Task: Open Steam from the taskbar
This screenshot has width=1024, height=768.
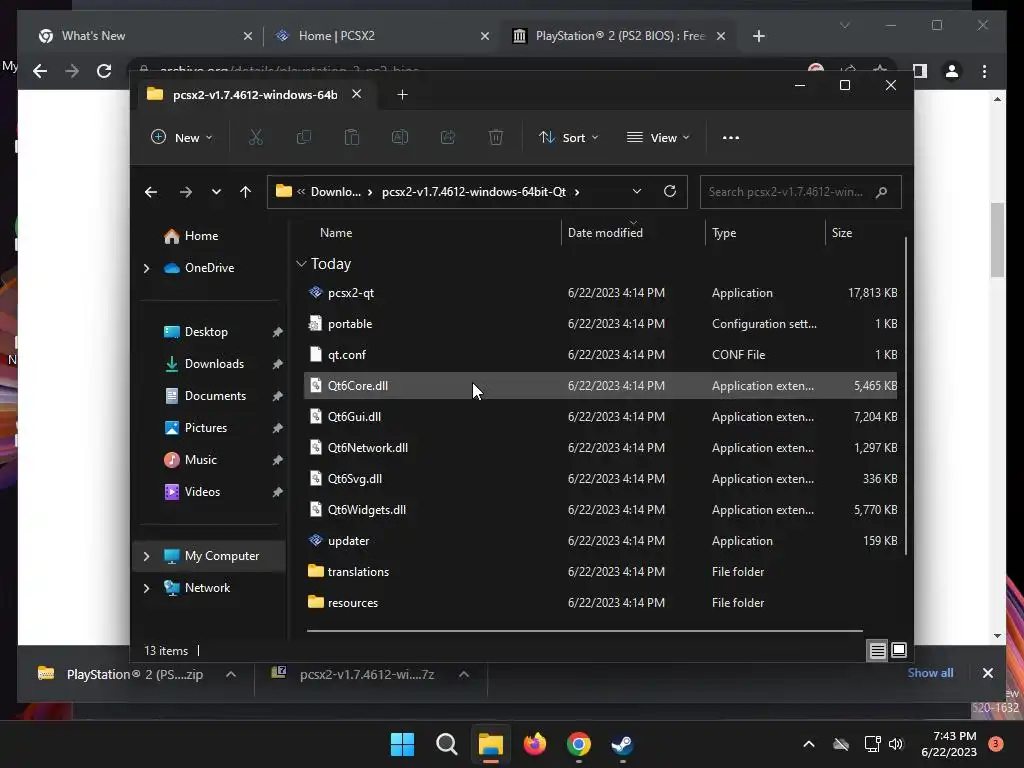Action: tap(622, 744)
